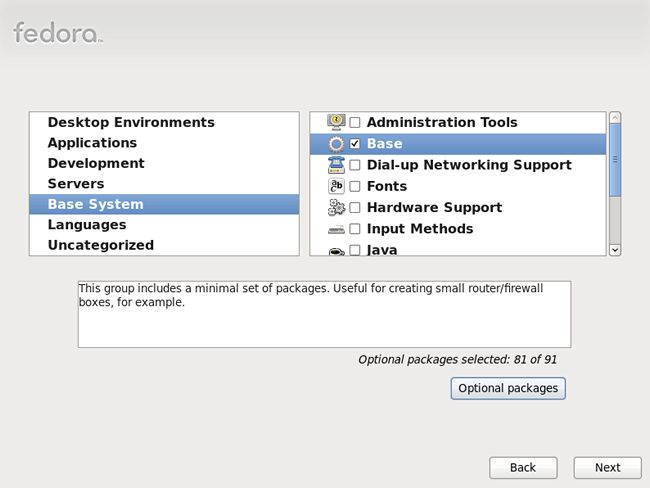The height and width of the screenshot is (488, 650).
Task: Uncheck the Base package group checkbox
Action: 355,143
